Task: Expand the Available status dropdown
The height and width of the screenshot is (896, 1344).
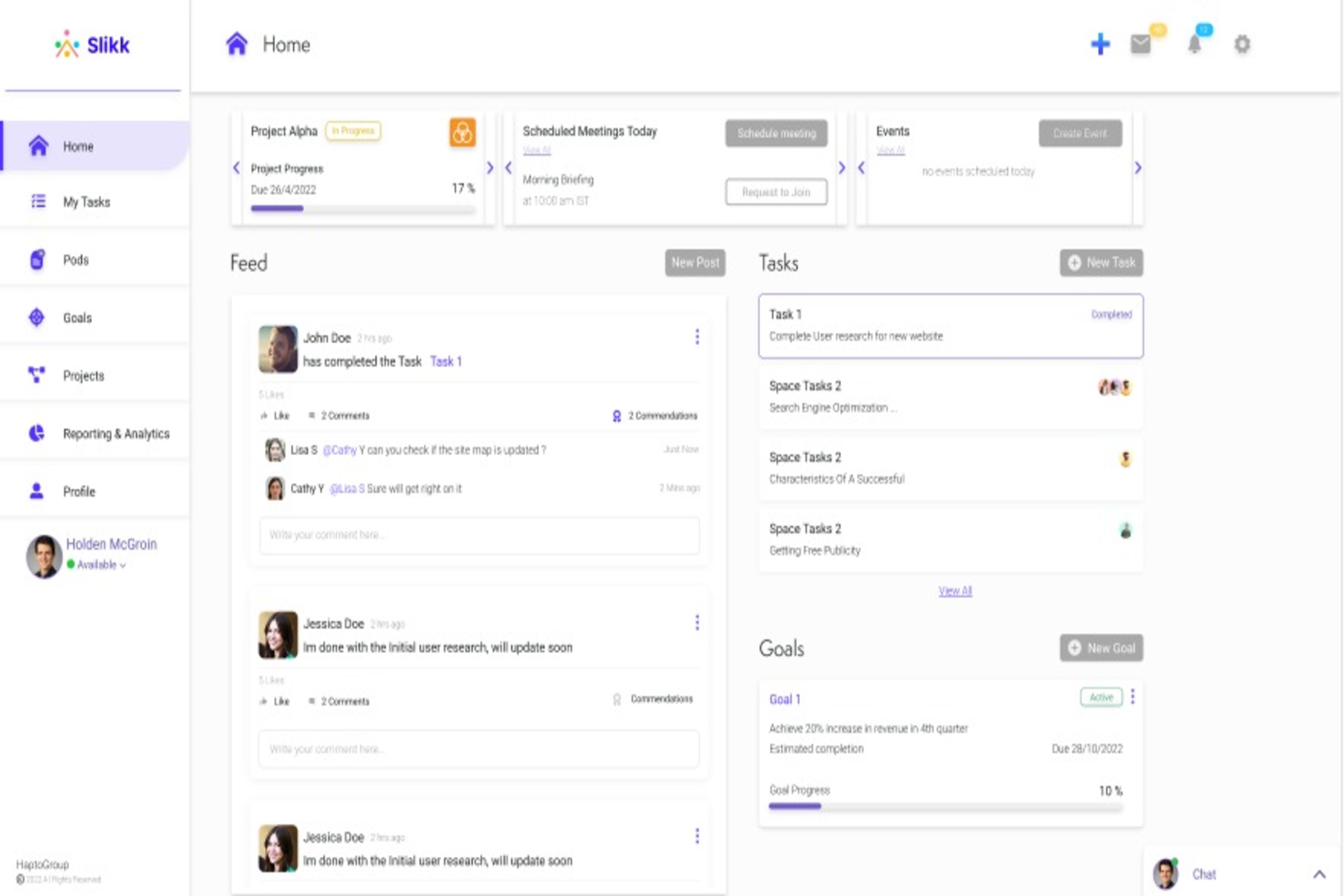Action: click(x=124, y=565)
